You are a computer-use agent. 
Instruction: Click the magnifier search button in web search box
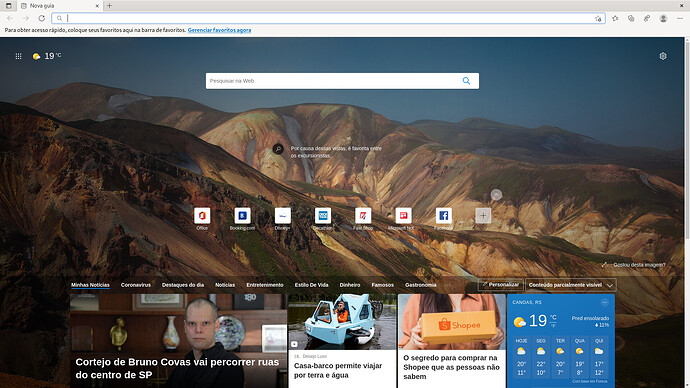tap(466, 81)
